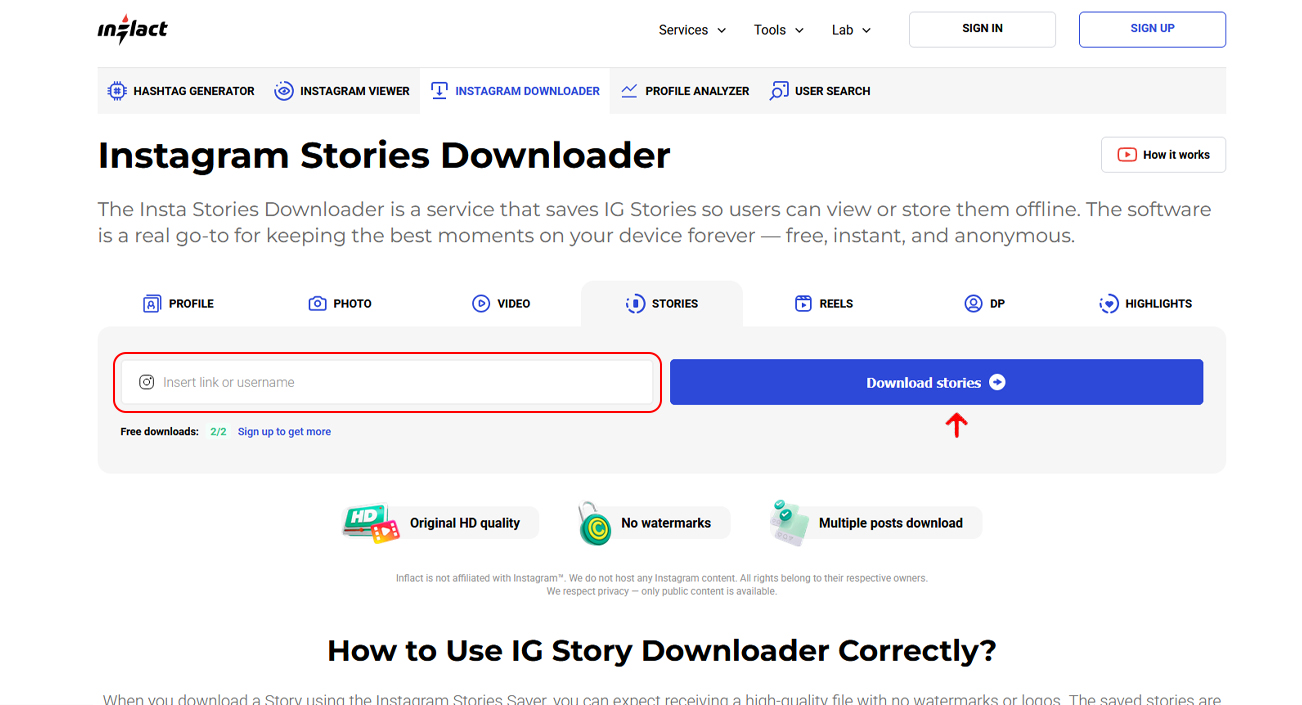Viewport: 1302px width, 705px height.
Task: Select the Highlights tab
Action: click(1145, 304)
